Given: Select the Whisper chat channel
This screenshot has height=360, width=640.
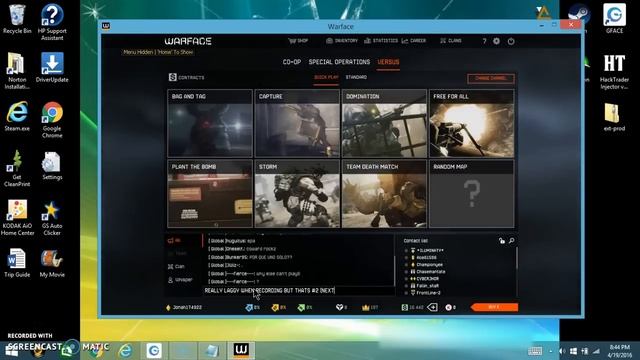Looking at the screenshot, I should point(180,280).
